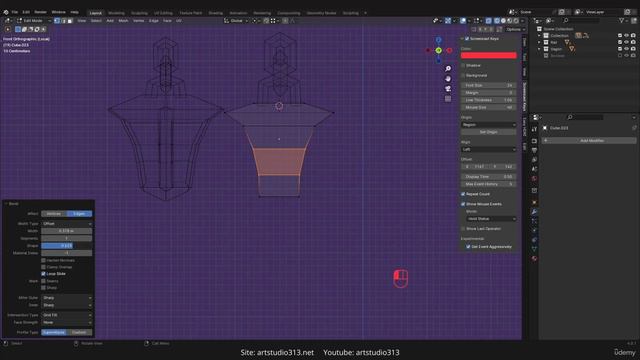Open the mouse events Mode dropdown

(x=491, y=219)
